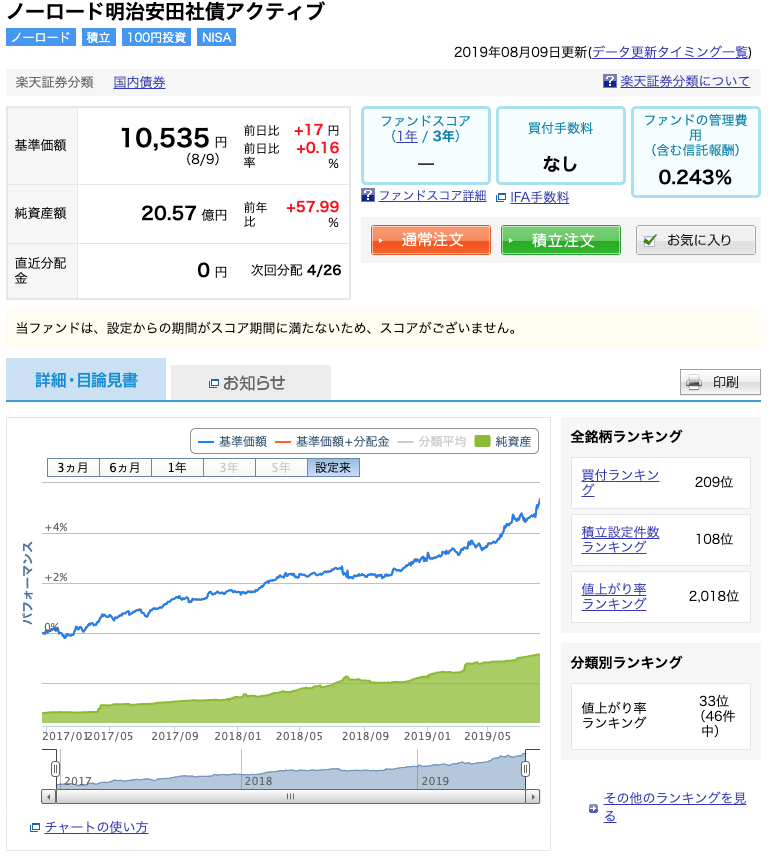The width and height of the screenshot is (770, 857).
Task: Open the 国内債券 category link
Action: tap(139, 83)
